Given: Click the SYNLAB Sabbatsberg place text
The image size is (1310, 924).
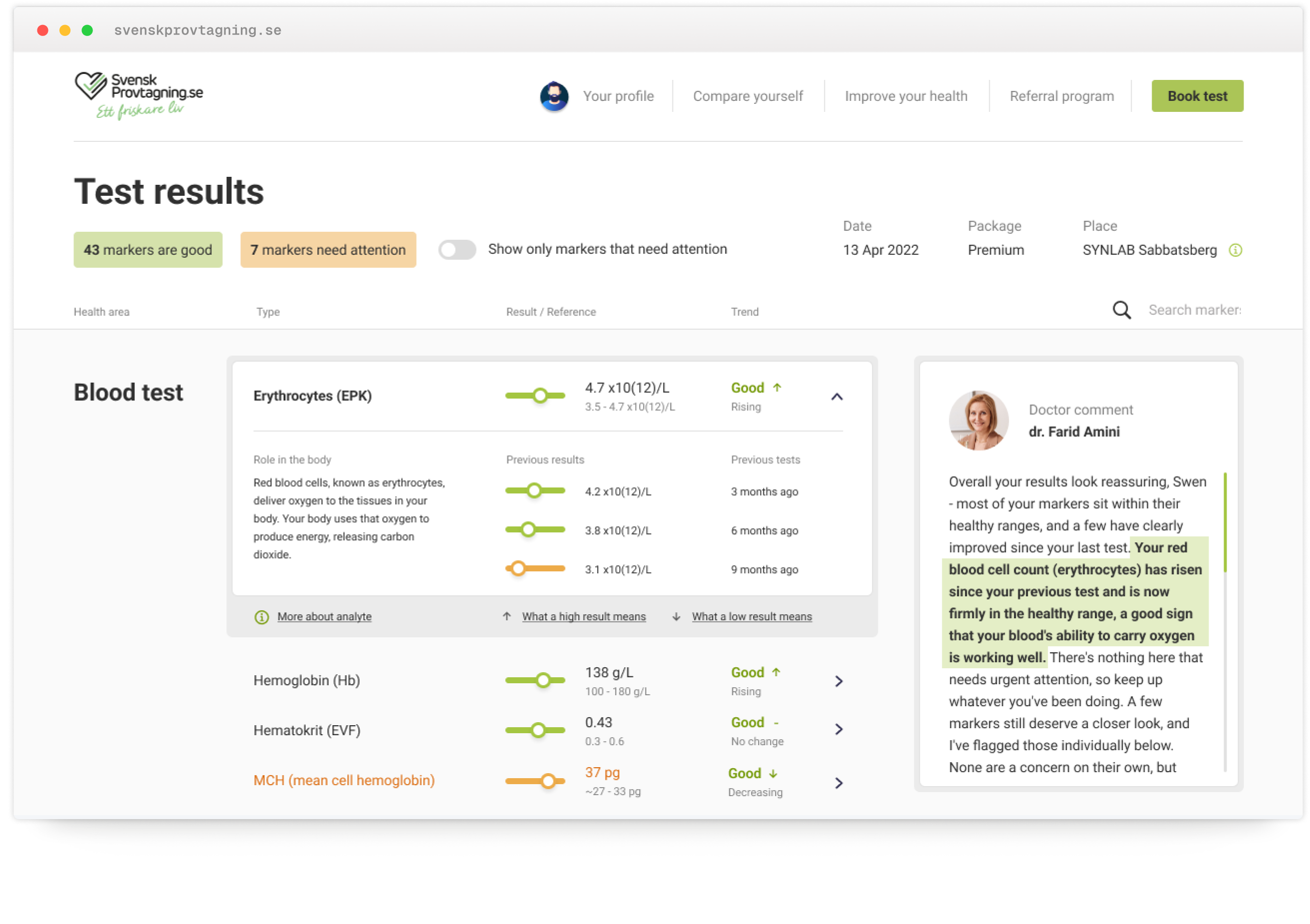Looking at the screenshot, I should 1150,250.
